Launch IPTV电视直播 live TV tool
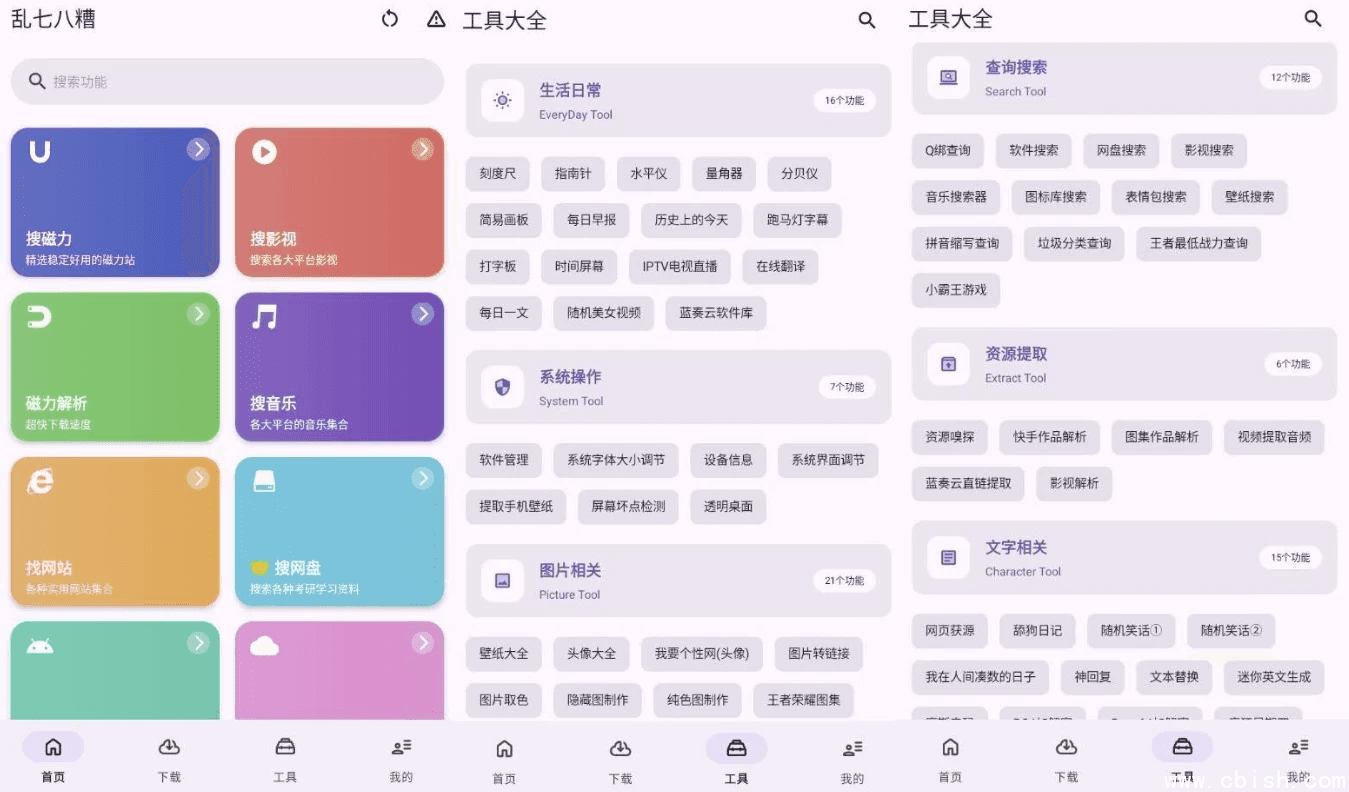This screenshot has width=1349, height=792. pos(680,266)
